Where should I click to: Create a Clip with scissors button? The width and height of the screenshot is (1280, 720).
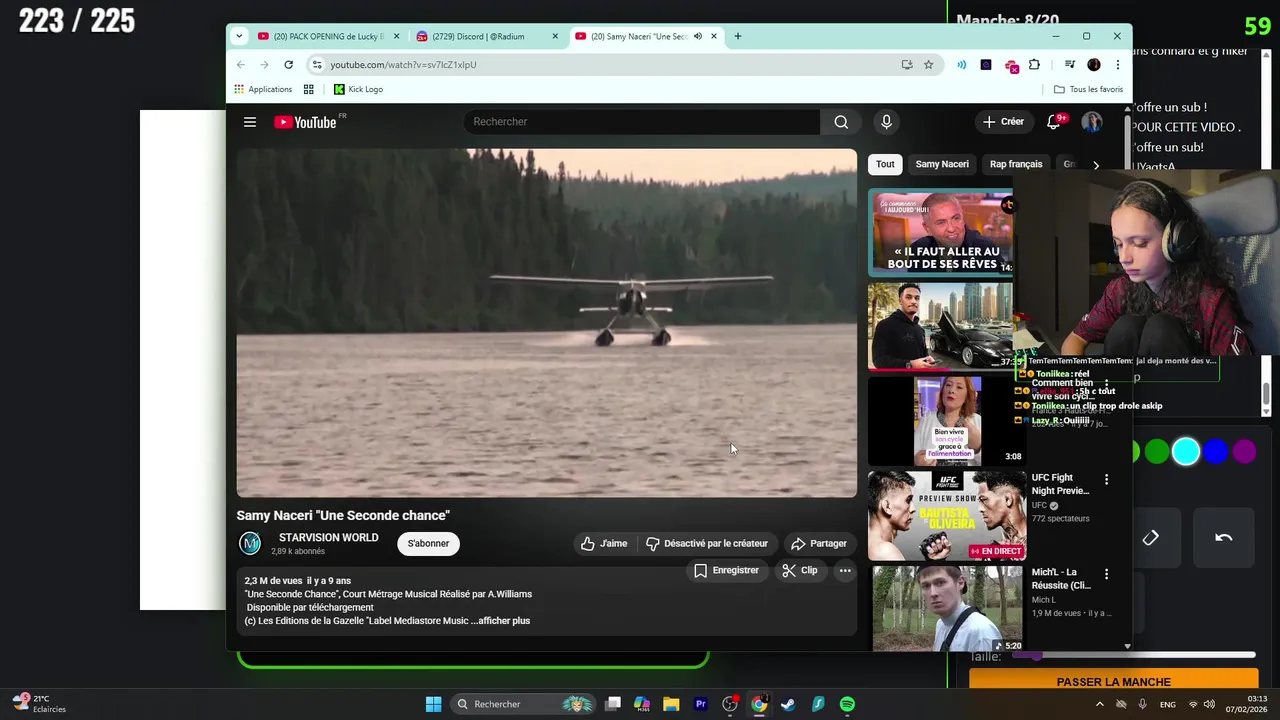point(800,570)
